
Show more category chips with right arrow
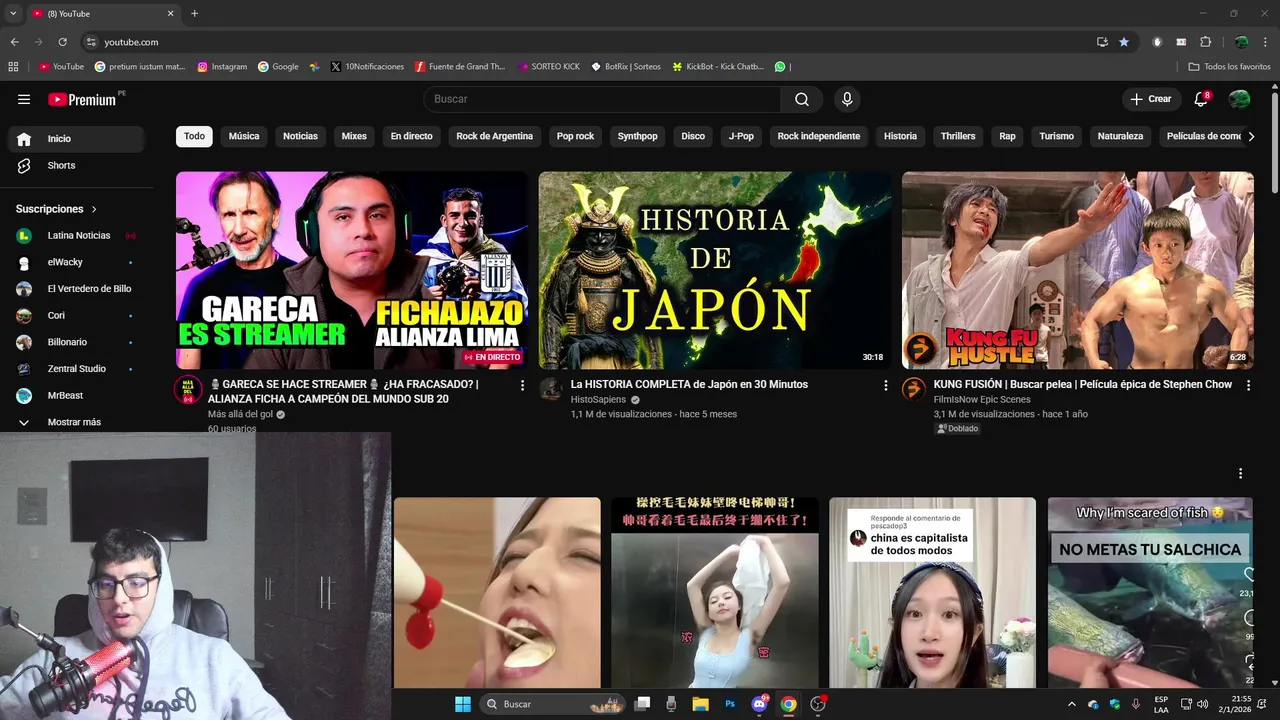pos(1250,136)
